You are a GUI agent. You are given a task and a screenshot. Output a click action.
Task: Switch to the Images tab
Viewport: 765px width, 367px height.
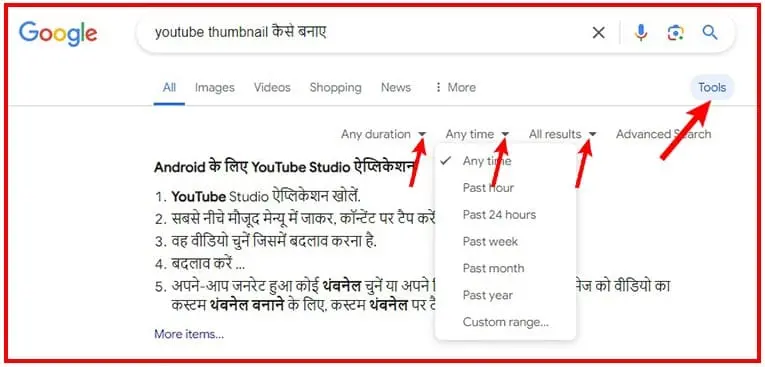215,88
